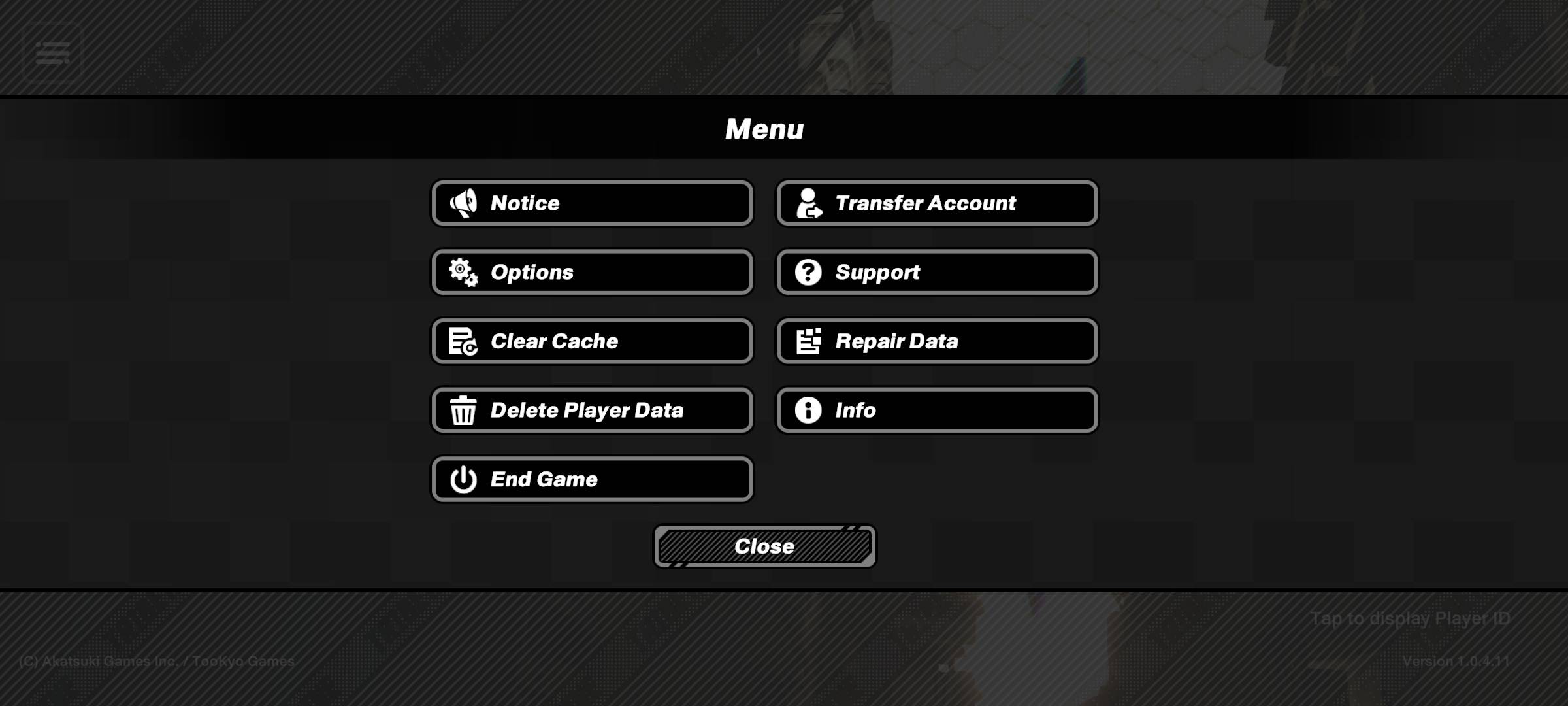
Task: Click the Repair Data table icon
Action: pos(808,340)
